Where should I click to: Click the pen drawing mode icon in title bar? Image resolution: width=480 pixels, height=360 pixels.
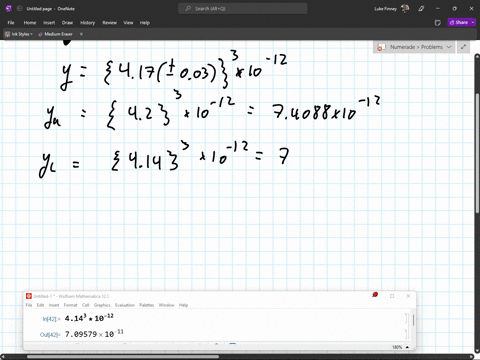[421, 9]
